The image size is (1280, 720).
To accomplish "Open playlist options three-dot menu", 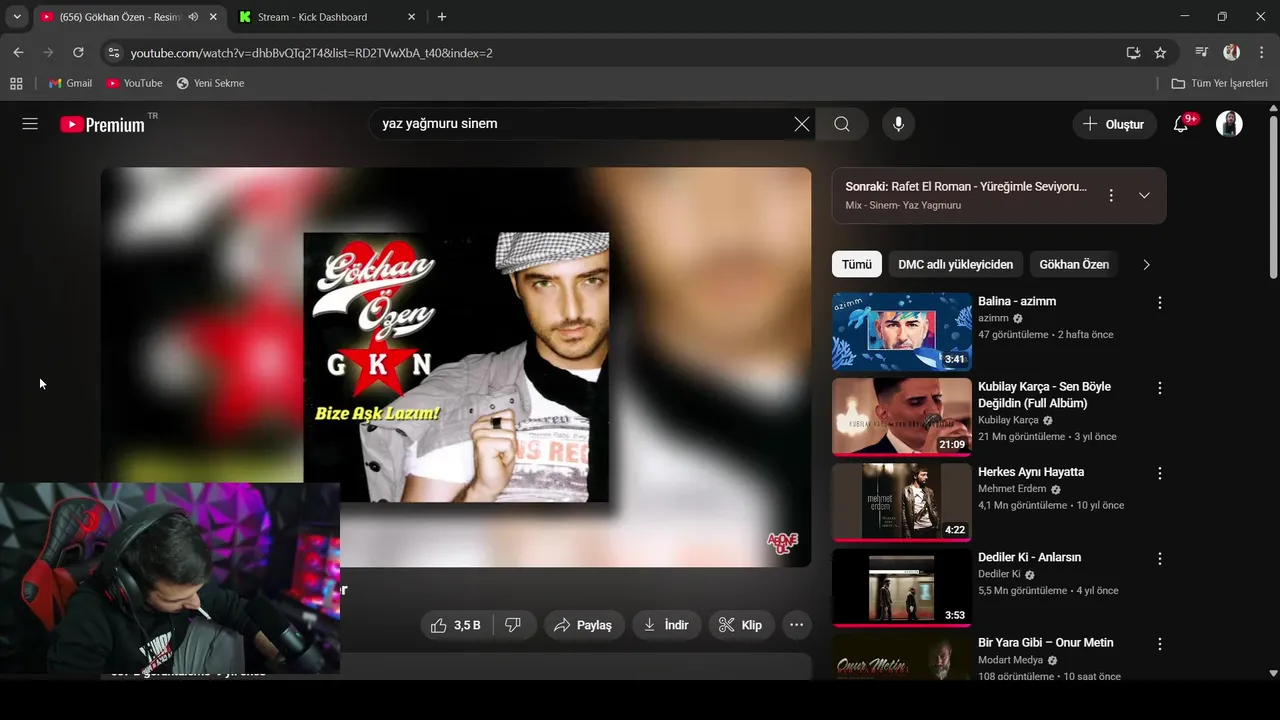I will 1110,195.
